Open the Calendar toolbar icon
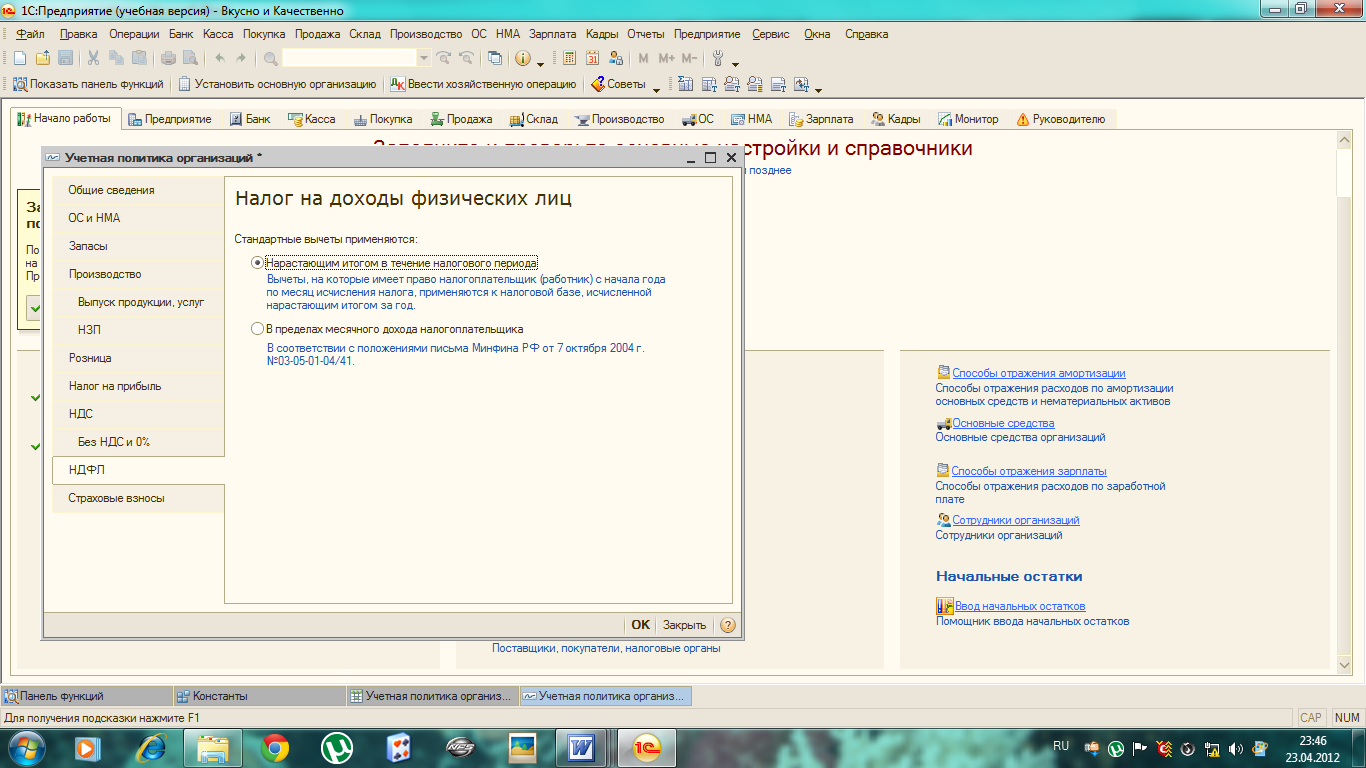Image resolution: width=1366 pixels, height=768 pixels. (593, 59)
